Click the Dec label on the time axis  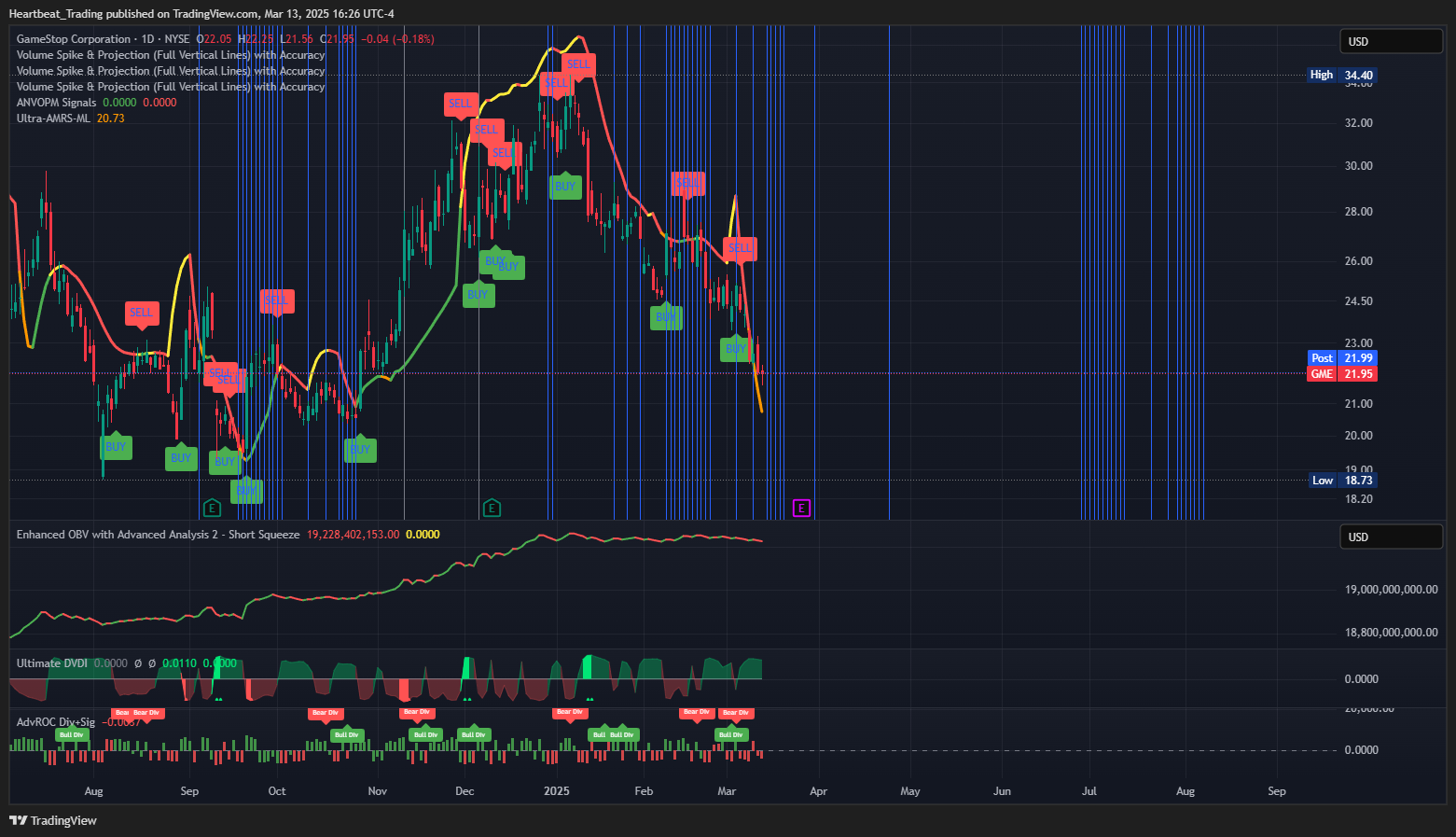tap(465, 791)
